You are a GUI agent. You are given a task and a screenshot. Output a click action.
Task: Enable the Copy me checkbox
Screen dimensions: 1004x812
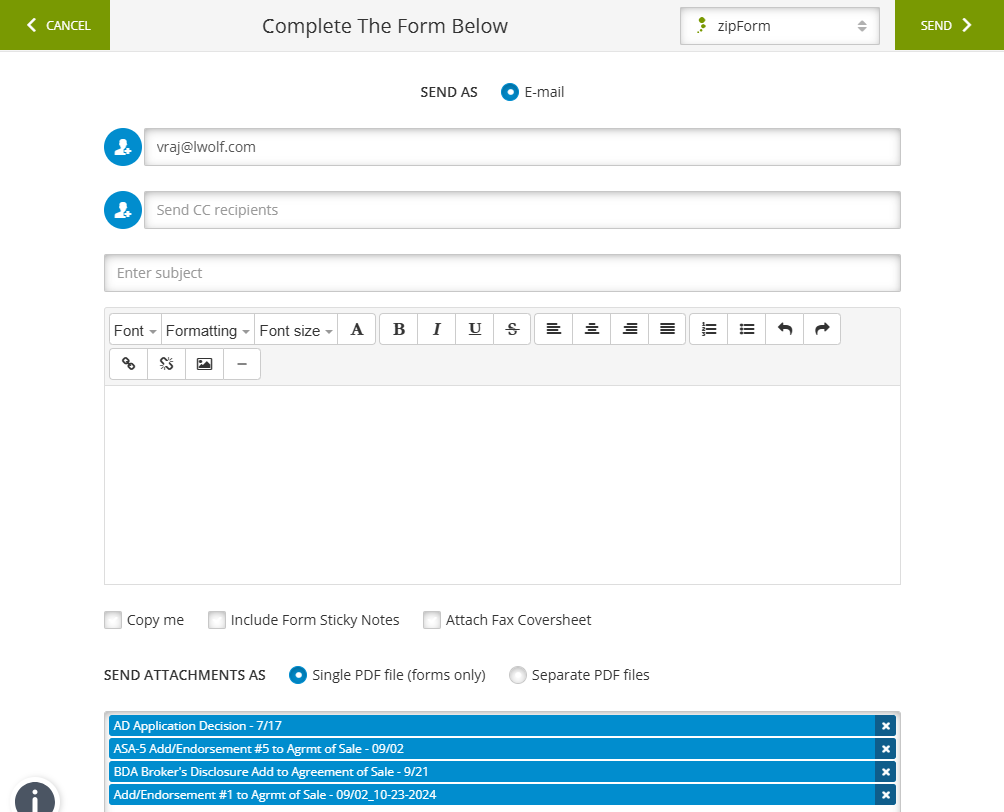tap(113, 620)
